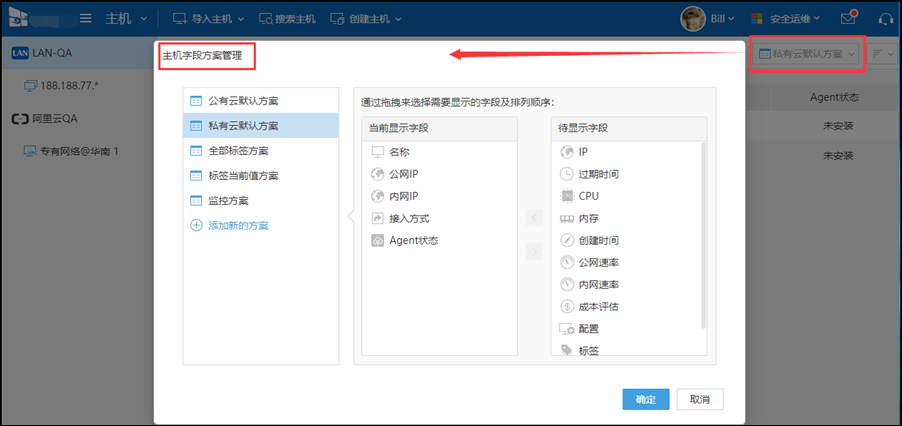Click the mail notification envelope icon
This screenshot has width=902, height=426.
click(x=849, y=18)
